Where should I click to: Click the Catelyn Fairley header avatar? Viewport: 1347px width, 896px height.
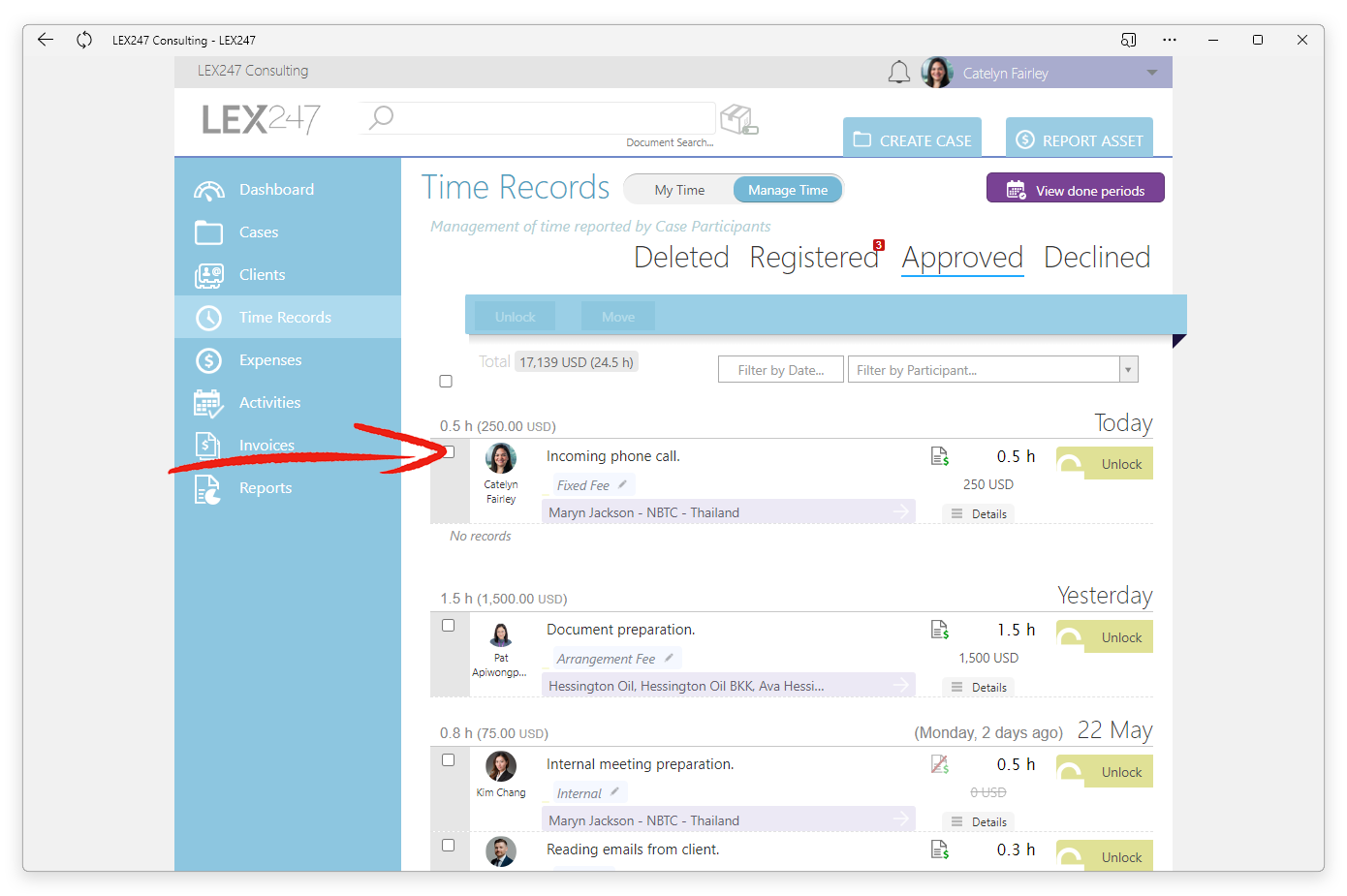pyautogui.click(x=937, y=73)
